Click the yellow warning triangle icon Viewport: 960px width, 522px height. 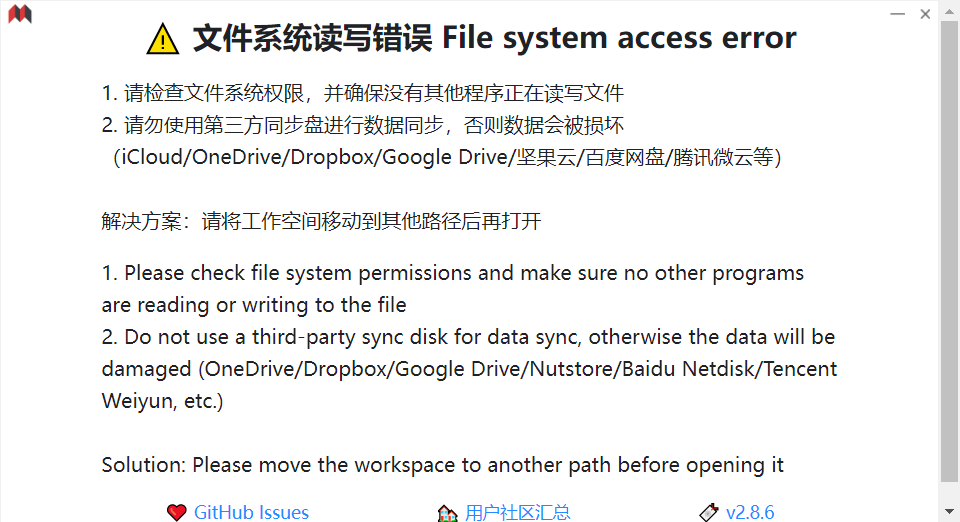[162, 39]
